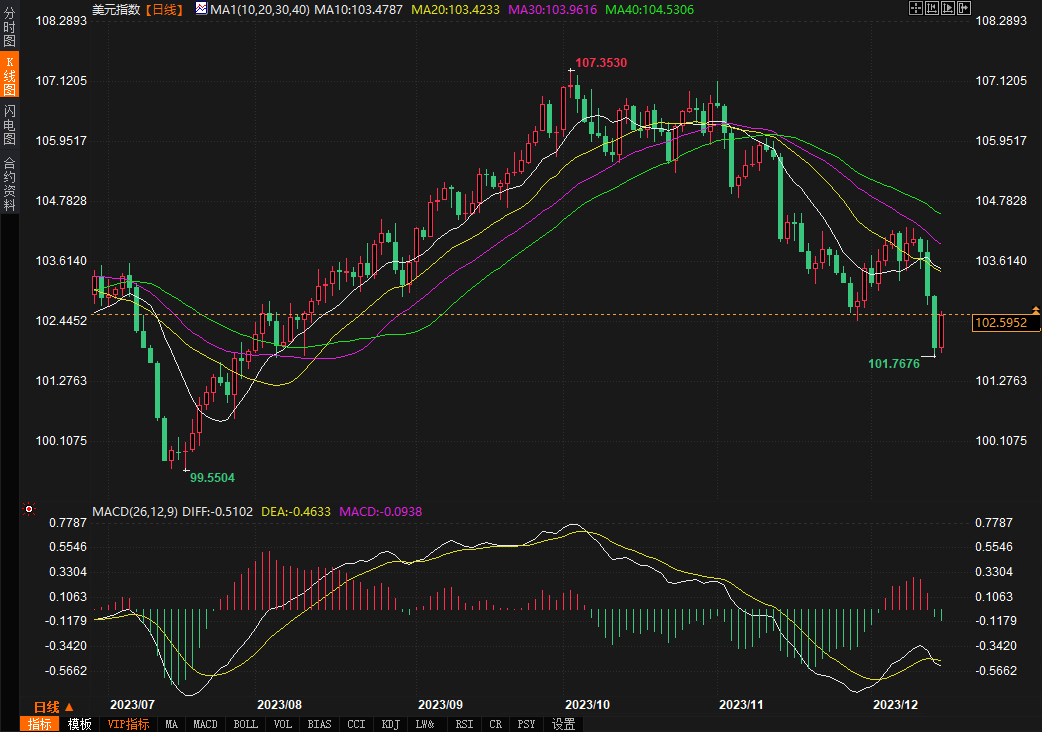The image size is (1042, 732).
Task: Click the orange price alert marker icon
Action: click(1035, 311)
